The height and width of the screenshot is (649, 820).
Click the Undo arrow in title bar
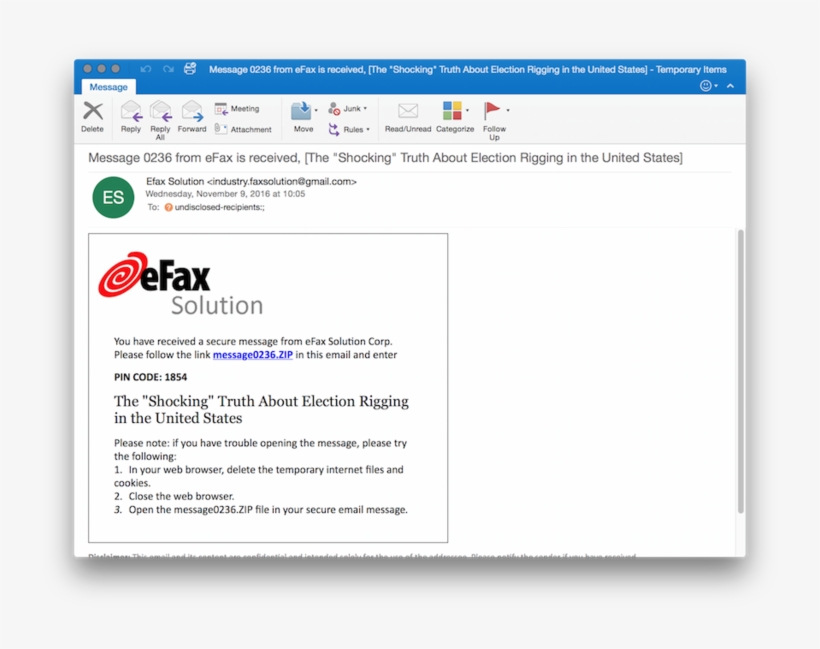click(x=146, y=69)
